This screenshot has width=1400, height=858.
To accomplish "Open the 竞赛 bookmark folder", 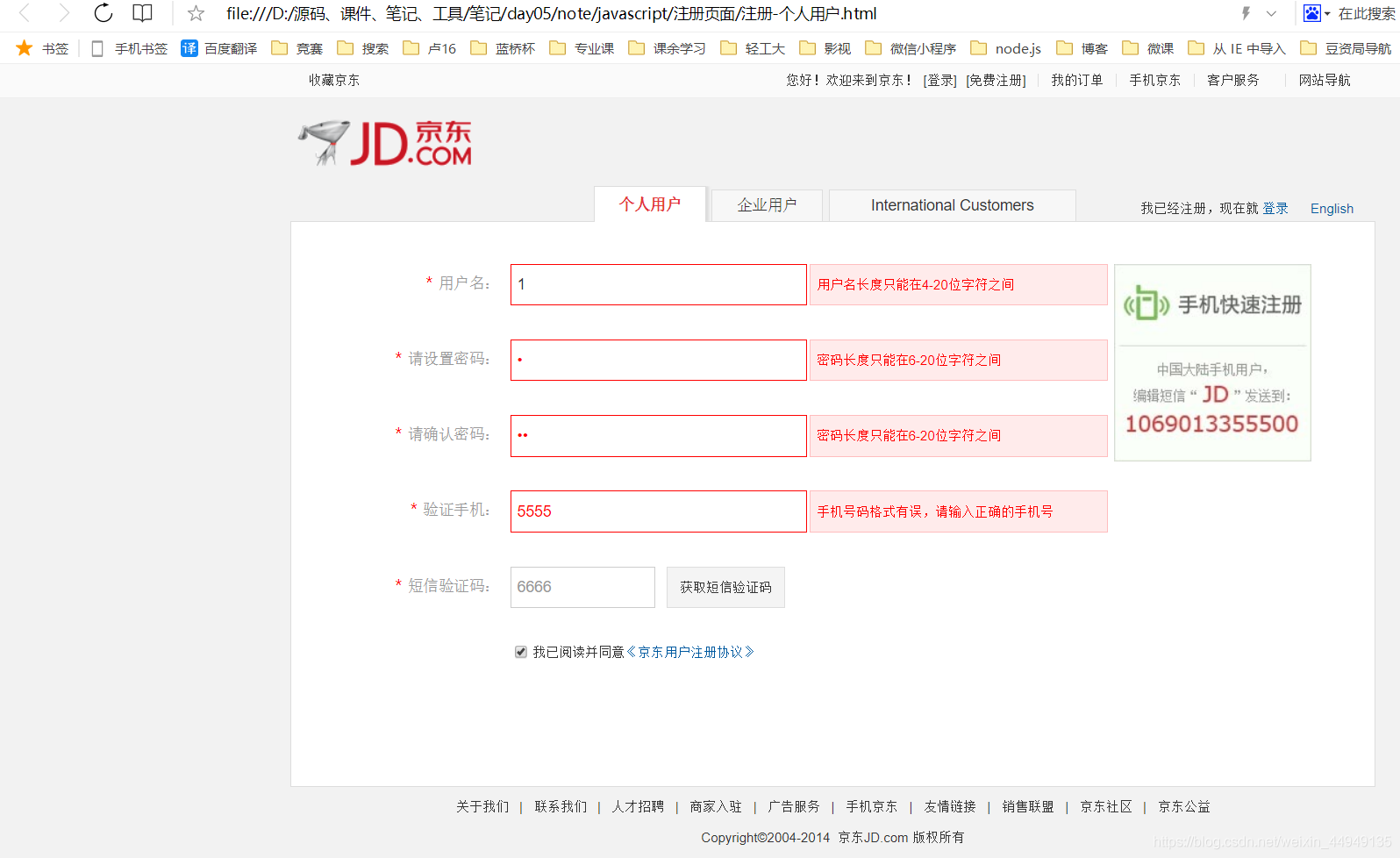I will coord(297,48).
